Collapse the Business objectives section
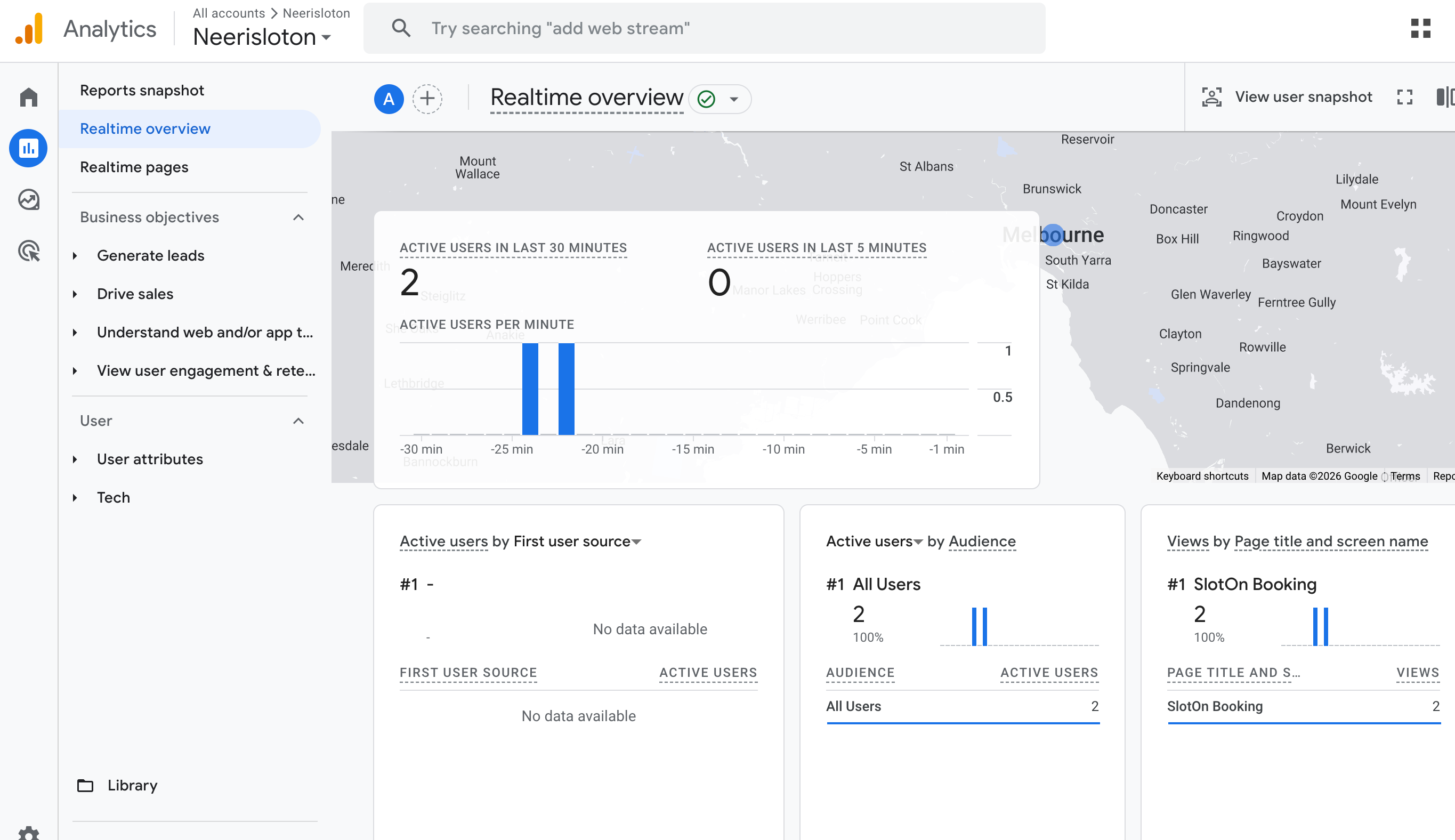The width and height of the screenshot is (1455, 840). 298,217
